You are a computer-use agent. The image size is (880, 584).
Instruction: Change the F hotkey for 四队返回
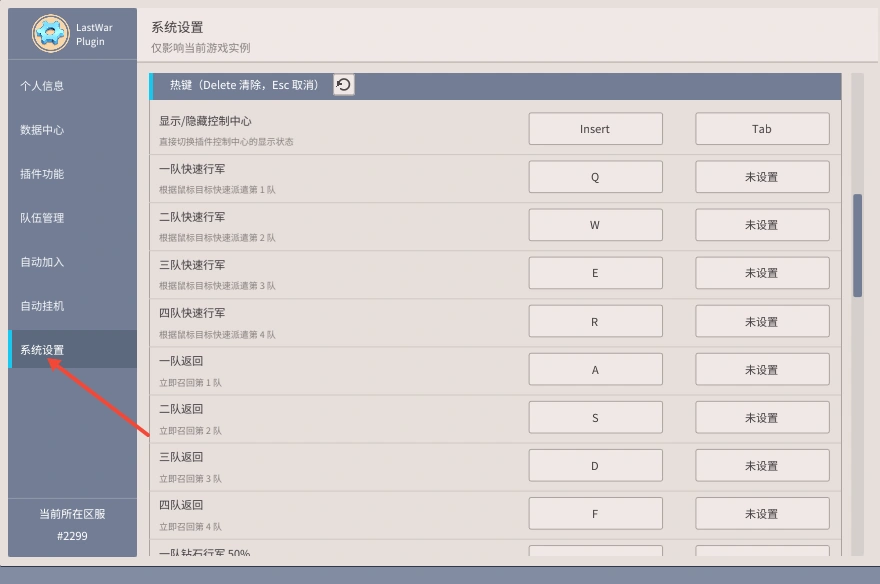tap(595, 514)
